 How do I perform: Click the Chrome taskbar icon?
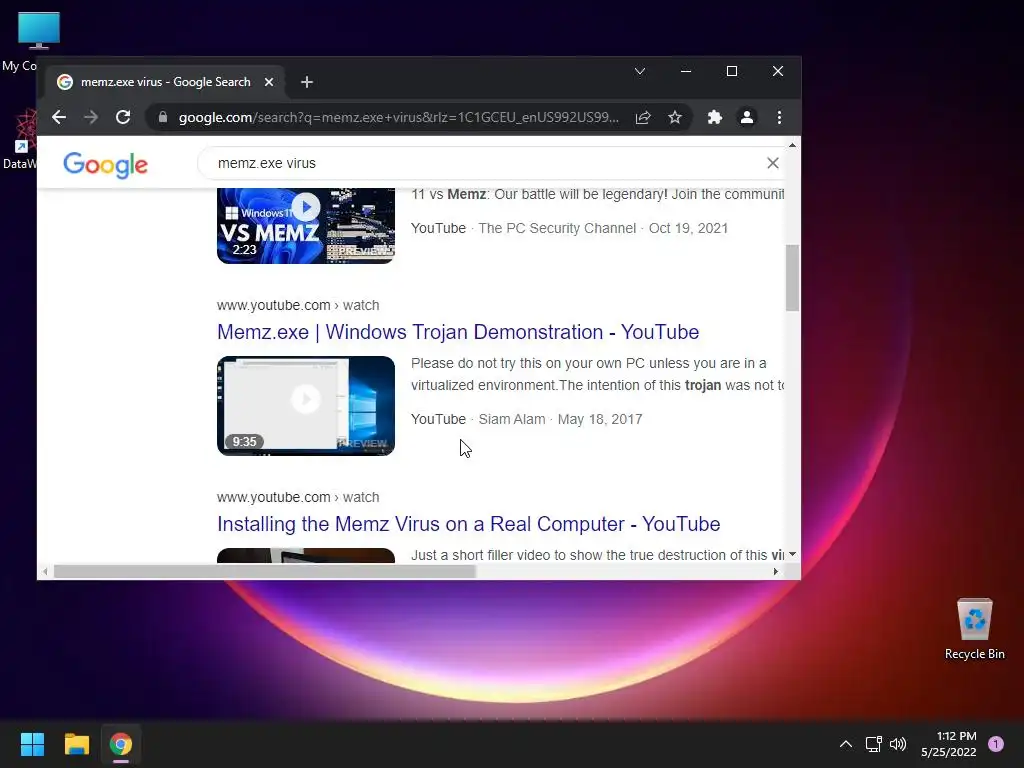[121, 744]
